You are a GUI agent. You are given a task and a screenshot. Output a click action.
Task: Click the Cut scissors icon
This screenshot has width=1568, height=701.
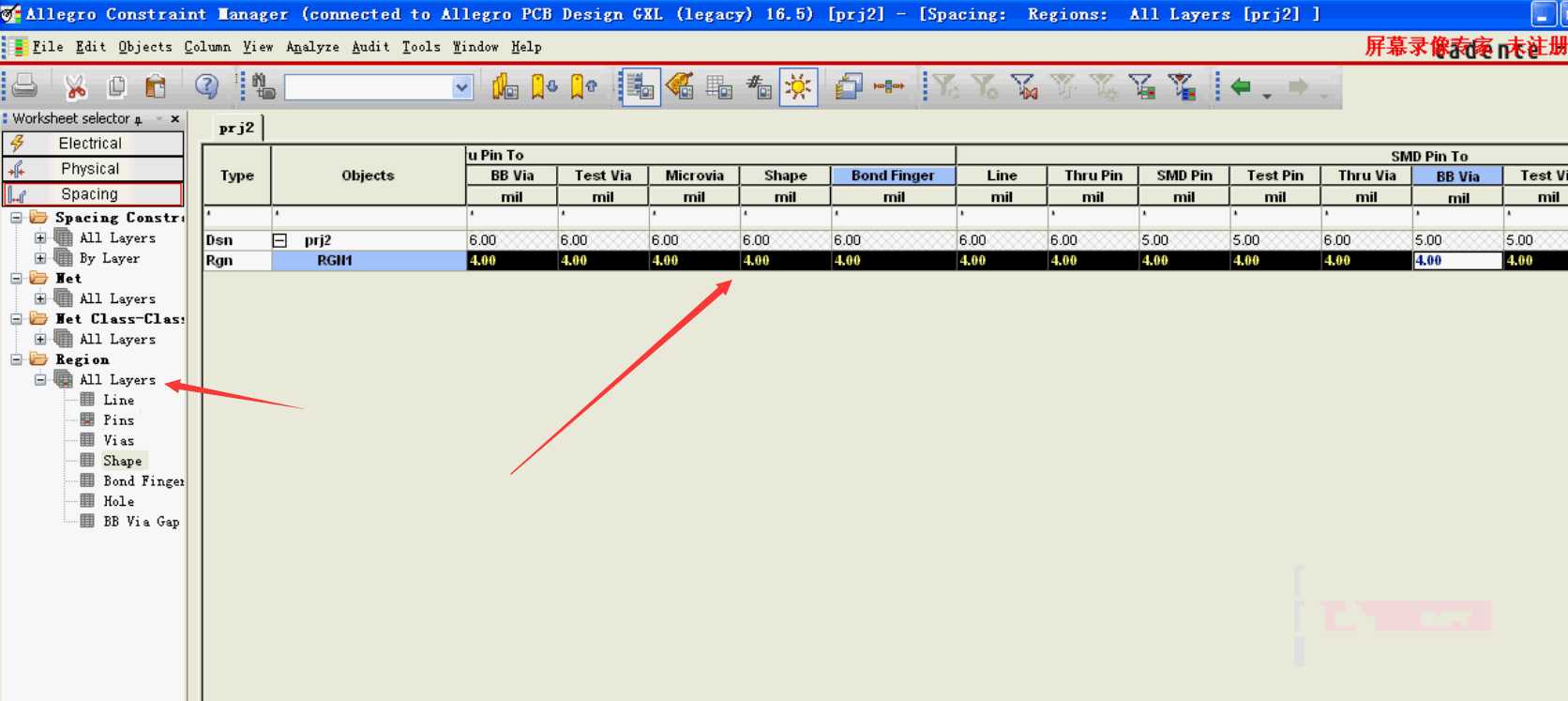pyautogui.click(x=75, y=87)
